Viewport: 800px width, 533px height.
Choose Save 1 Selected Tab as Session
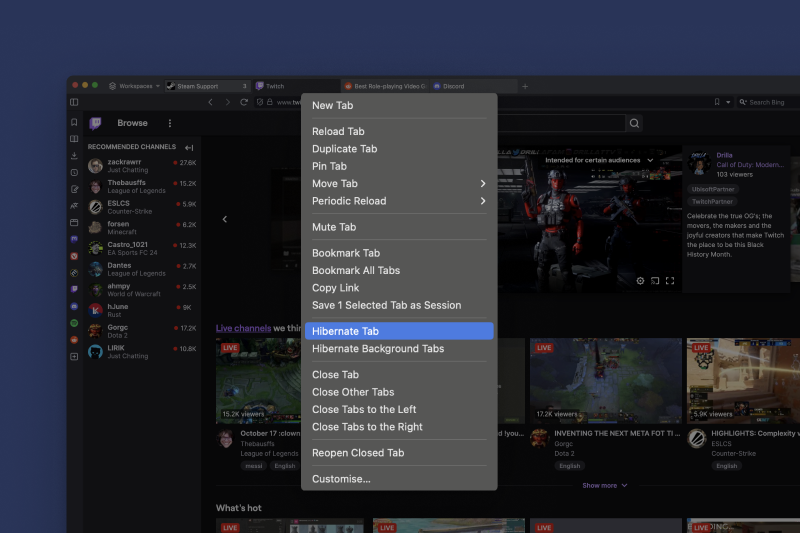pyautogui.click(x=399, y=305)
